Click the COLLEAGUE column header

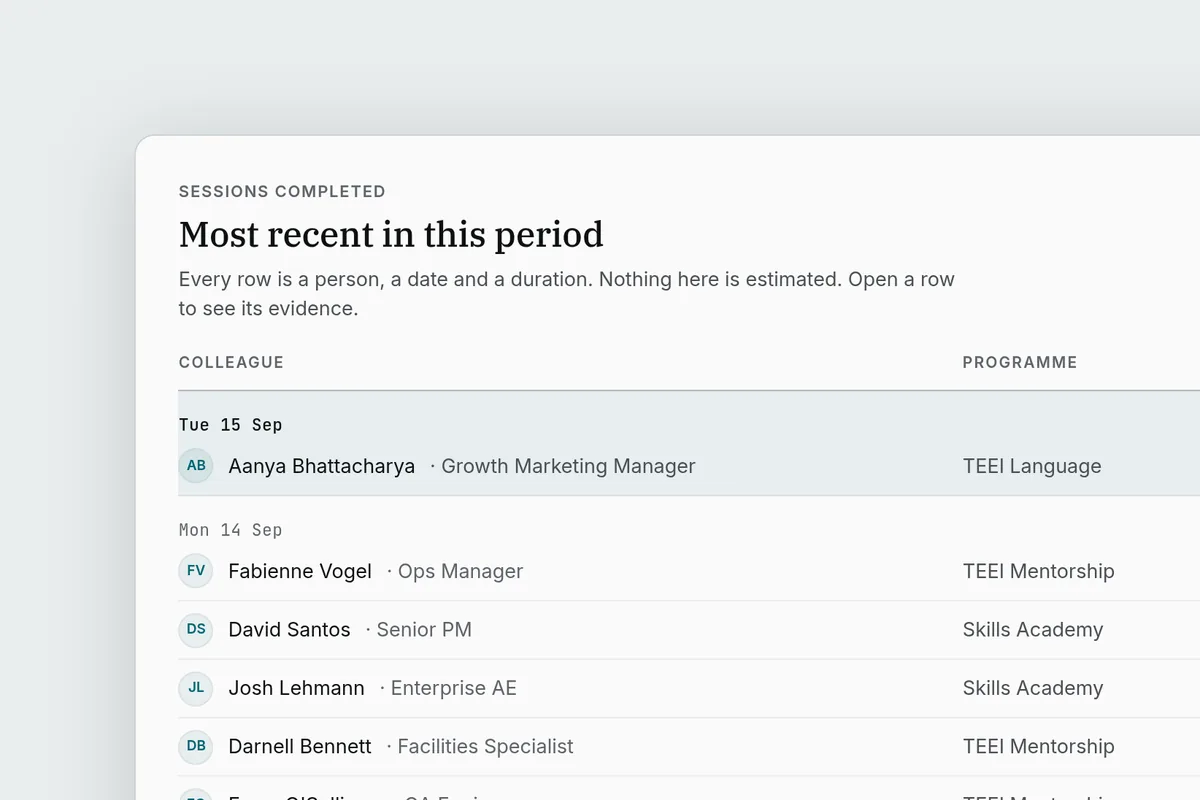[231, 362]
